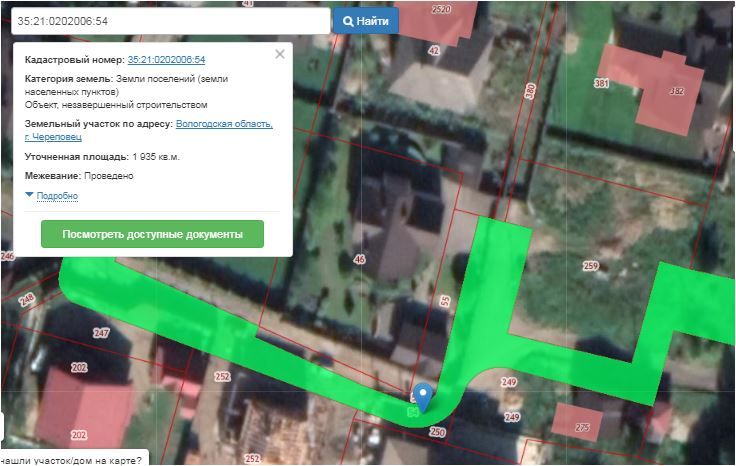Select parcel labeled 259 on the map

tap(590, 266)
